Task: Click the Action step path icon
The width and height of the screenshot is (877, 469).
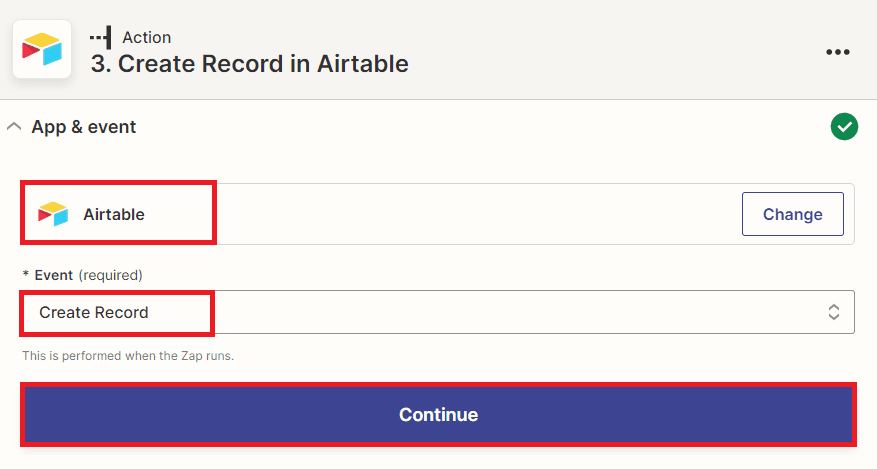Action: (x=100, y=37)
